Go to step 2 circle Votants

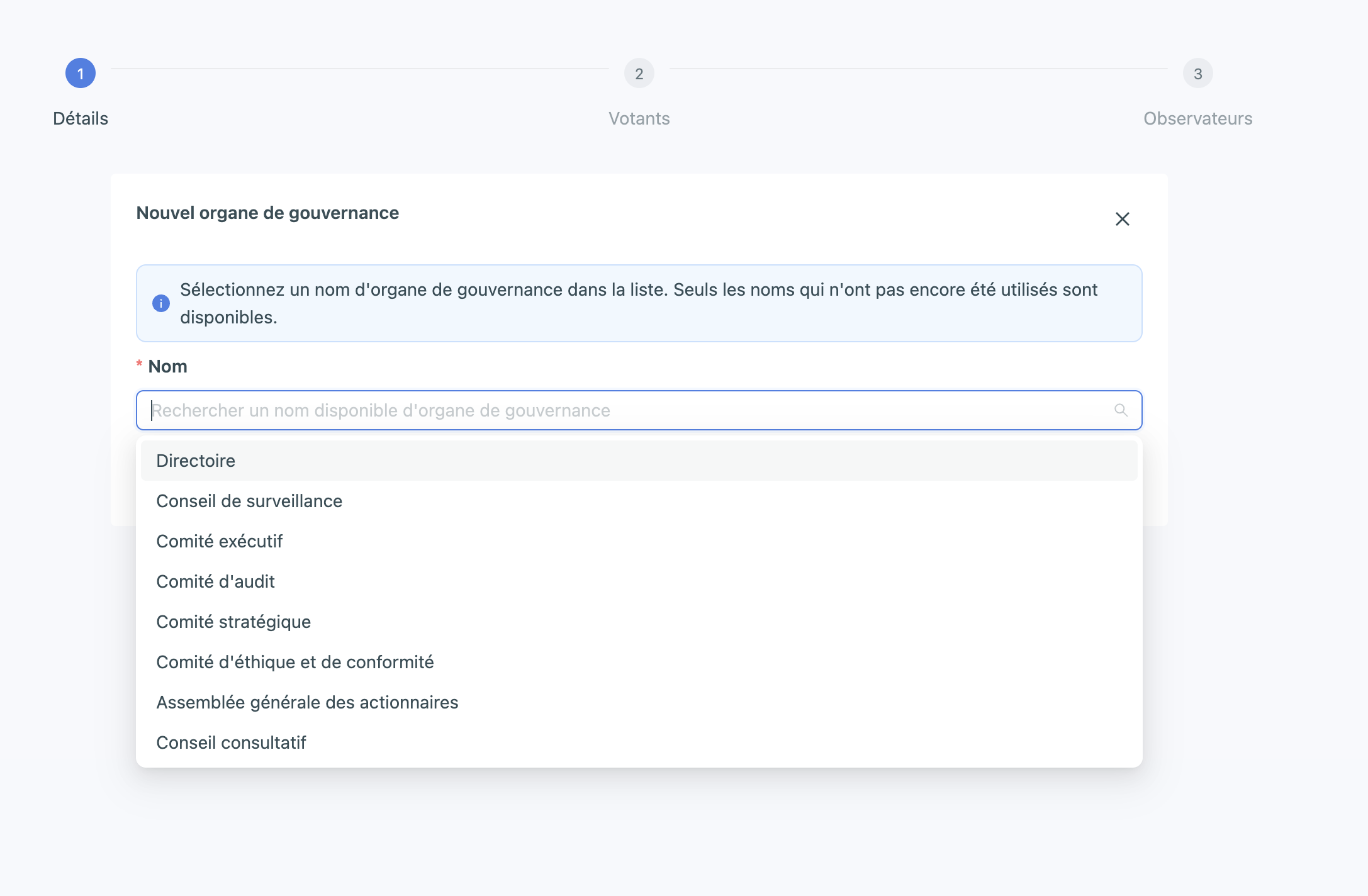639,74
